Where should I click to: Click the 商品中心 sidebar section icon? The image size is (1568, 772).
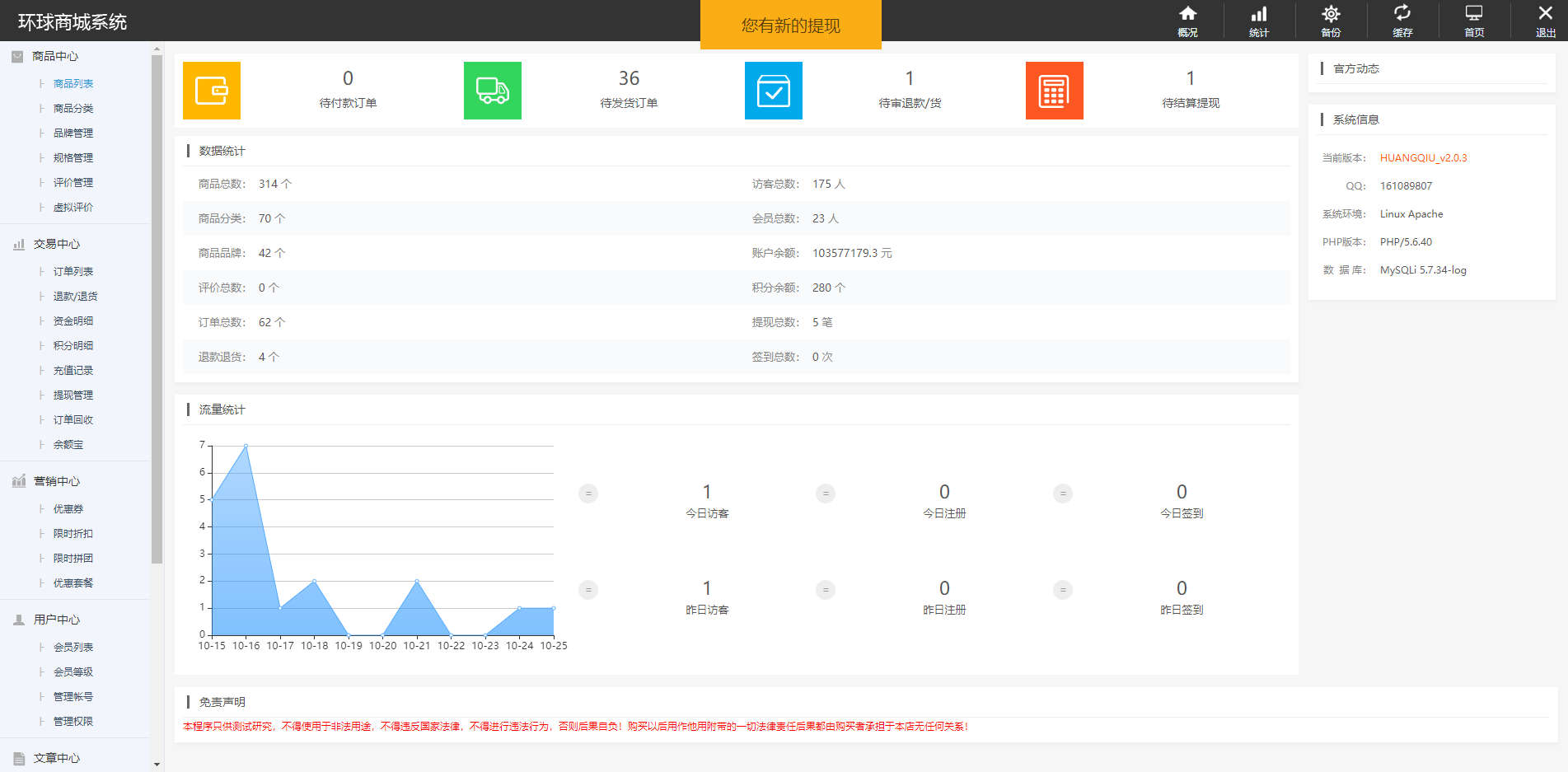coord(17,56)
